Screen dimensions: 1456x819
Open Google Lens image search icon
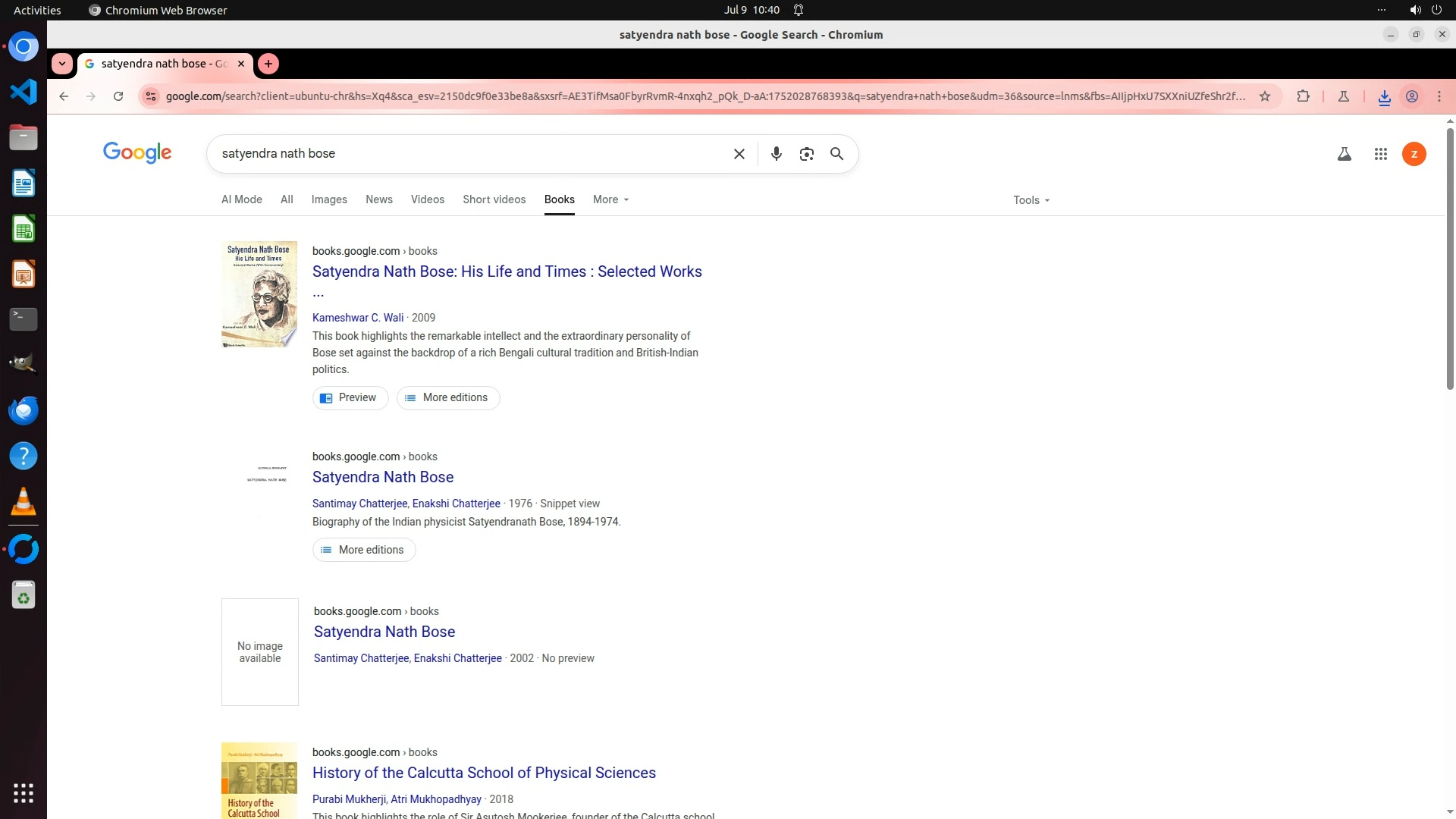click(x=806, y=154)
